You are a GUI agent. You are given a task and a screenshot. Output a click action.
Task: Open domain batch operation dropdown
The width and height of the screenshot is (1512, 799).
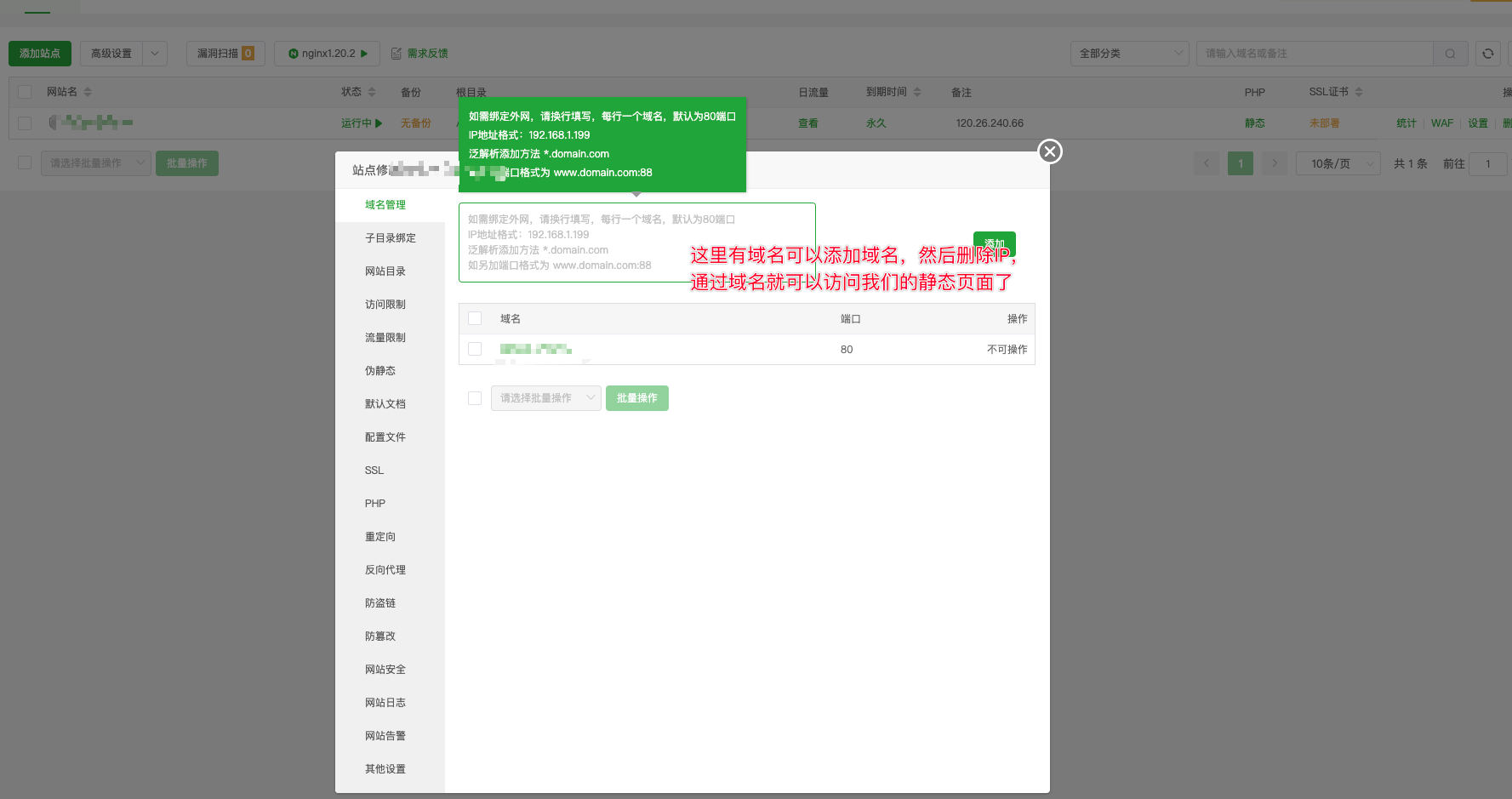(x=546, y=398)
